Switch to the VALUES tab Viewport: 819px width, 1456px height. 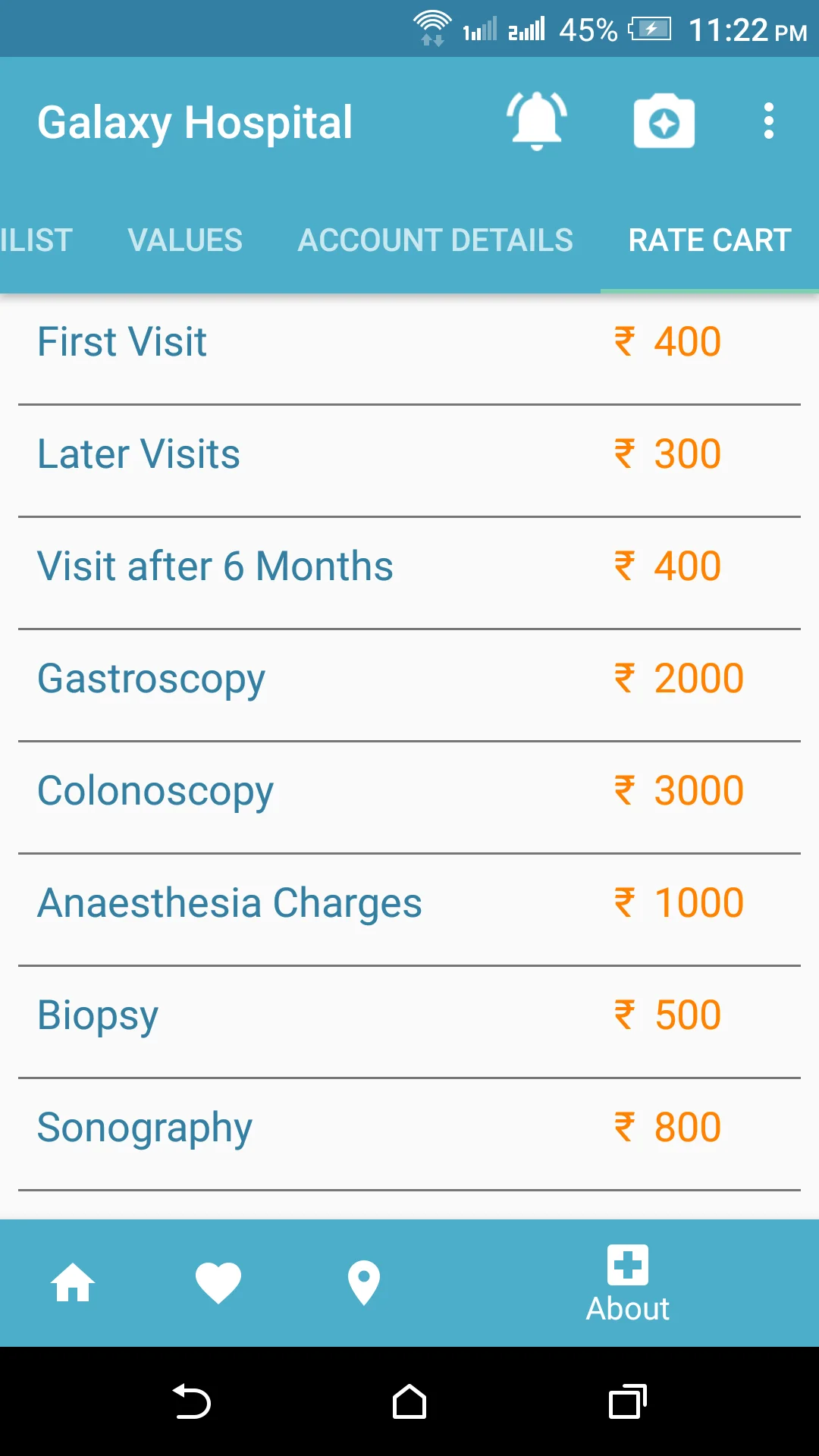coord(185,240)
